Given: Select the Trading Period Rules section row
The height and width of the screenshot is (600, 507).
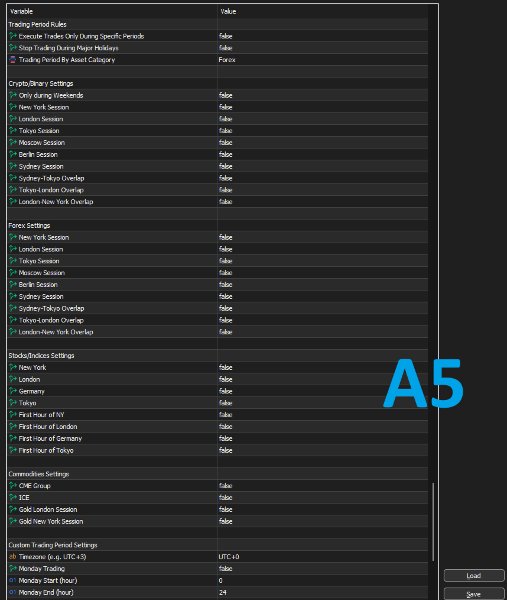Looking at the screenshot, I should [217, 24].
